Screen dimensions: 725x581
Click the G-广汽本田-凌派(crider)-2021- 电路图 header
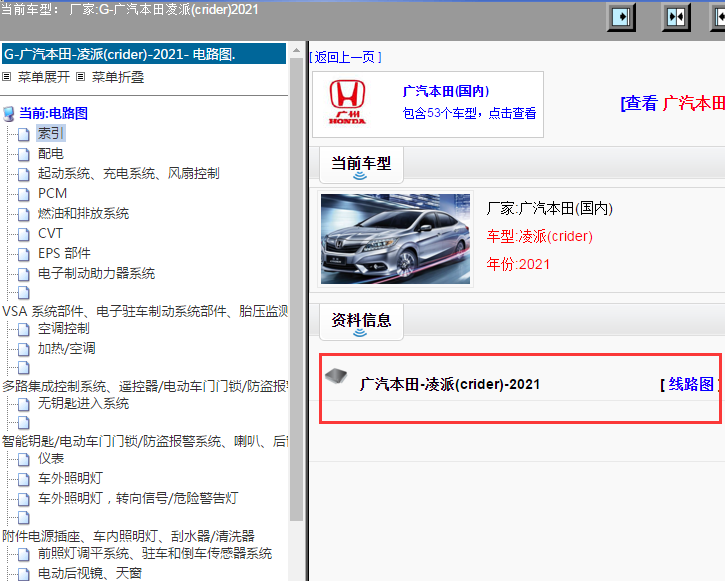point(144,54)
